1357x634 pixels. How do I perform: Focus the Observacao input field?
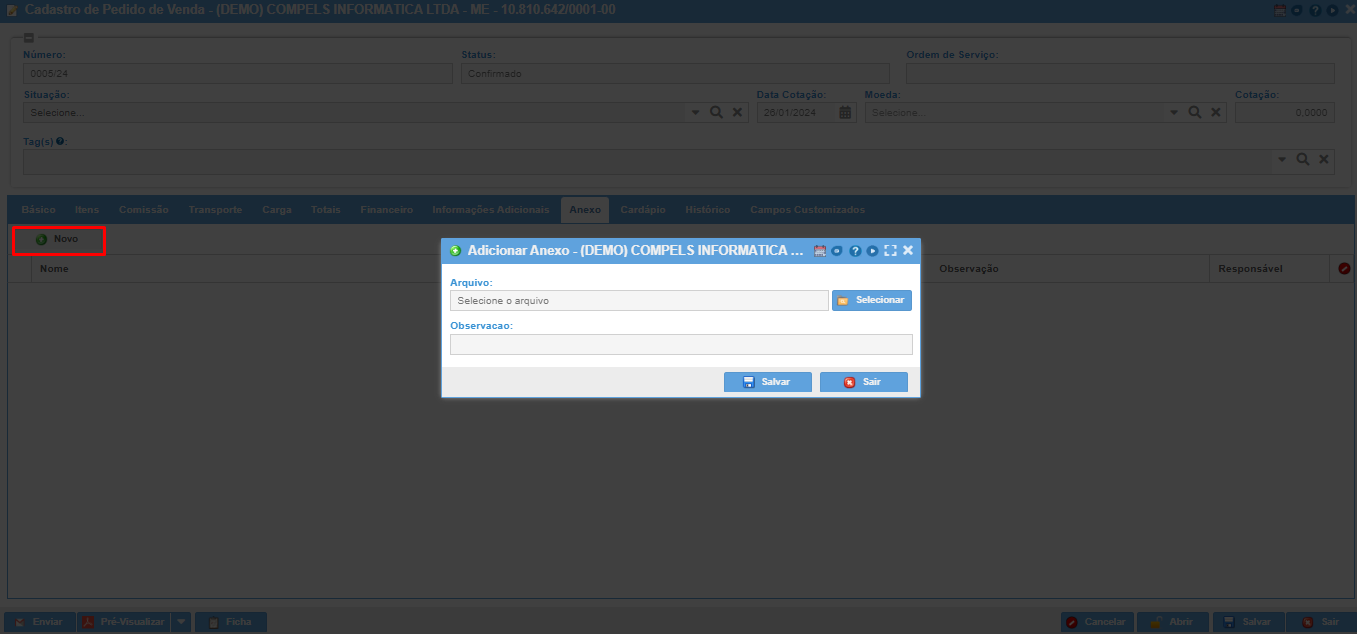tap(681, 344)
